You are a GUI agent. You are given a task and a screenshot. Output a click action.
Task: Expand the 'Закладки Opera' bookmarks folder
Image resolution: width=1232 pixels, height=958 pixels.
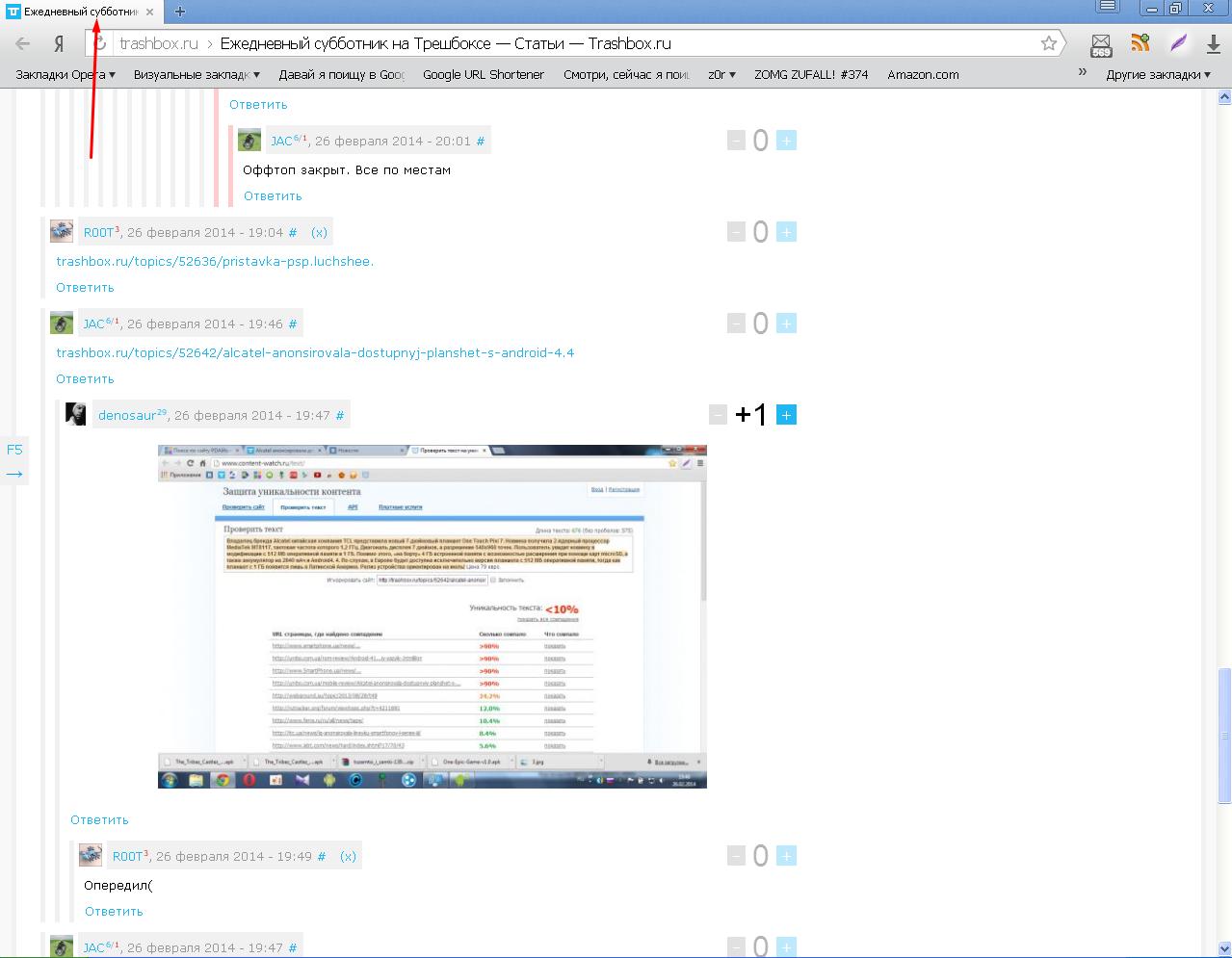66,74
